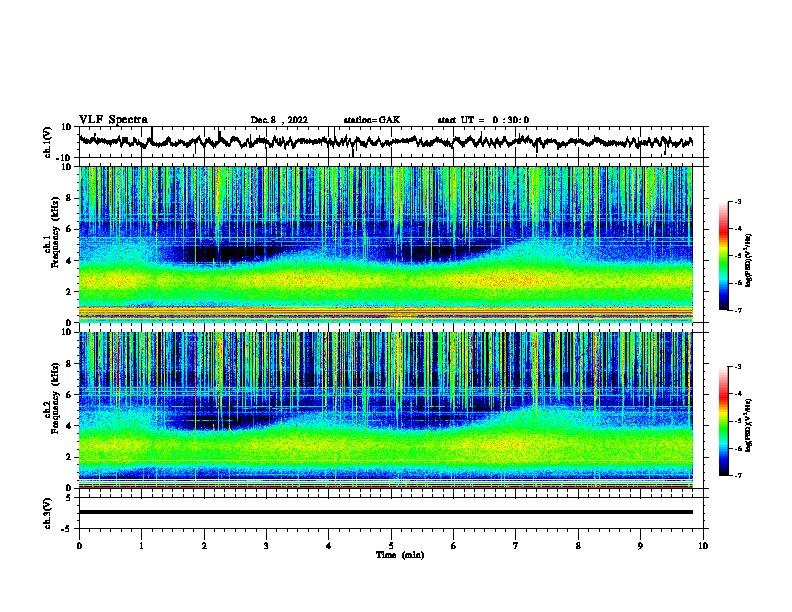
Task: Click the "9" tick on the time axis
Action: point(640,546)
